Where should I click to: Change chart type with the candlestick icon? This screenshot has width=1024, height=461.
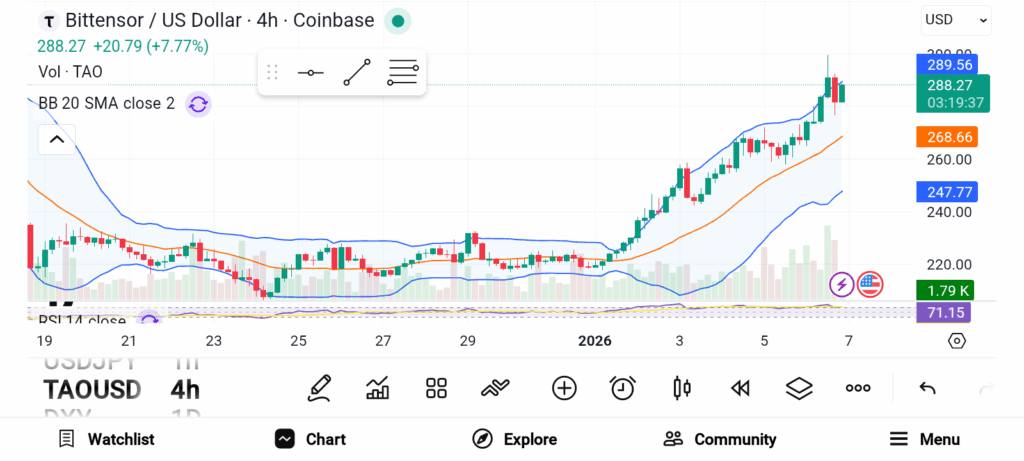(x=682, y=388)
